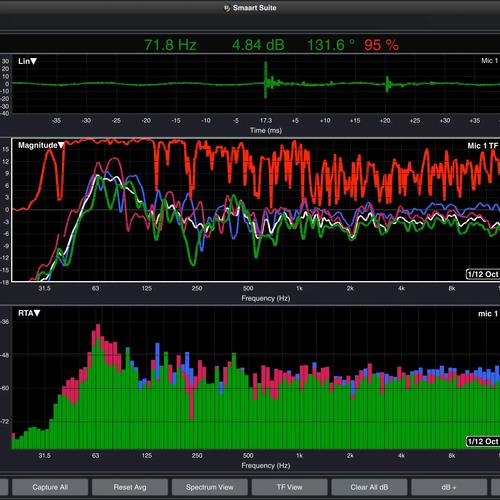Switch to Spectrum View
The image size is (500, 500).
tap(210, 487)
